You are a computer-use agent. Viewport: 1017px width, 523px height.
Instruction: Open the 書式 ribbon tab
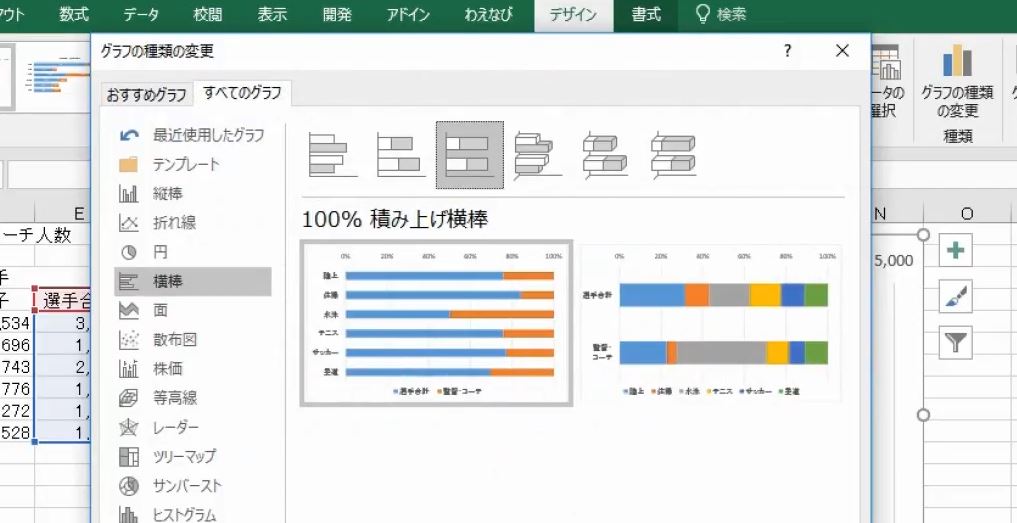tap(647, 14)
